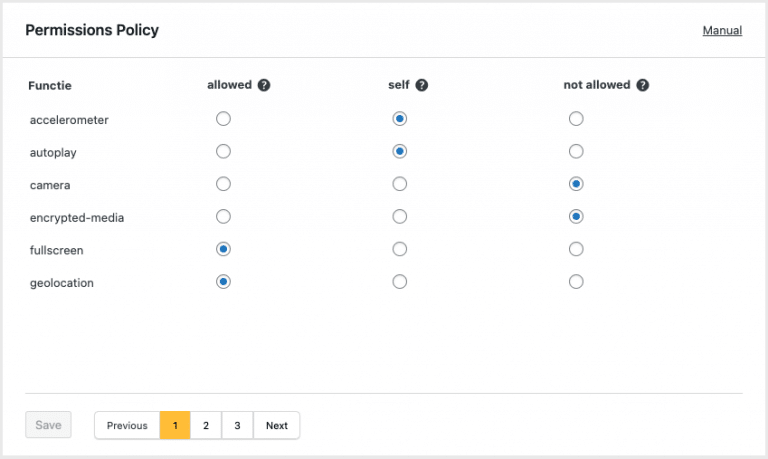Image resolution: width=768 pixels, height=459 pixels.
Task: Click the help icon beside not allowed
Action: click(x=643, y=85)
